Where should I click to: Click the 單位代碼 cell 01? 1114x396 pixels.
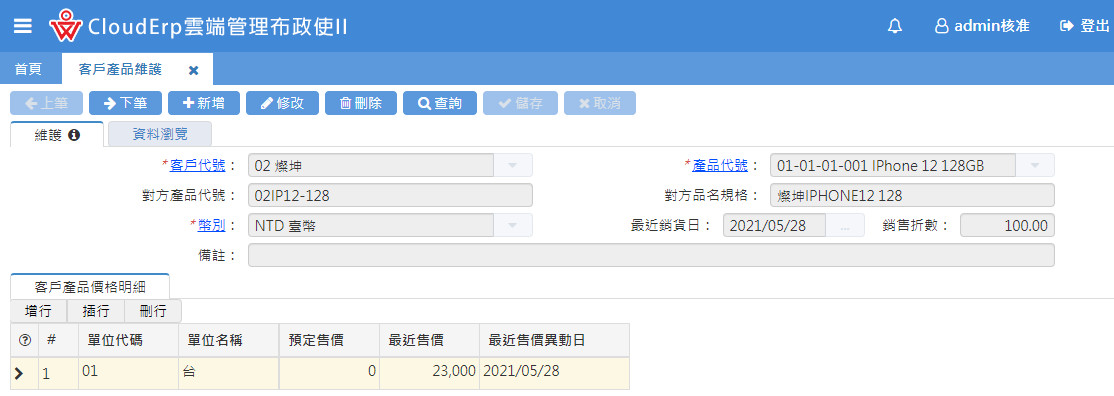(x=128, y=373)
